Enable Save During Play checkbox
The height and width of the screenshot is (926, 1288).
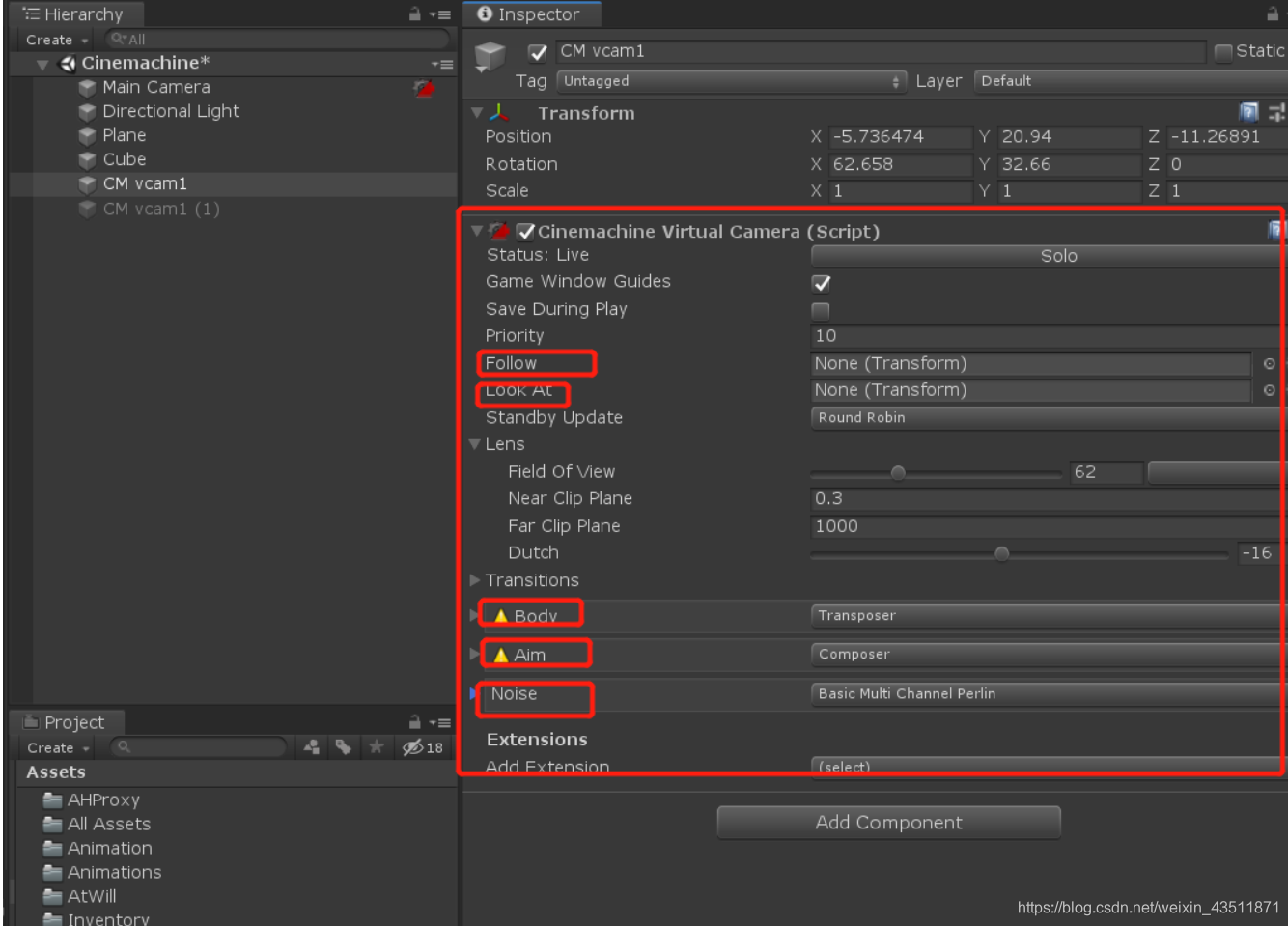click(821, 310)
